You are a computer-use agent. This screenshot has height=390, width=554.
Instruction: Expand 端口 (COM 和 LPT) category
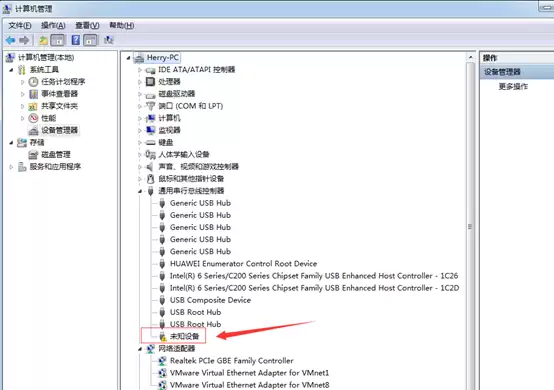coord(140,106)
